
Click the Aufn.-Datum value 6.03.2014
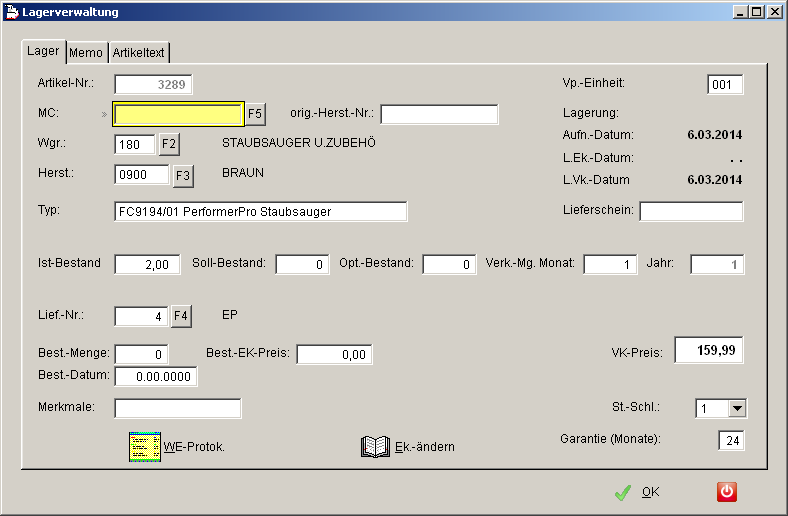715,135
